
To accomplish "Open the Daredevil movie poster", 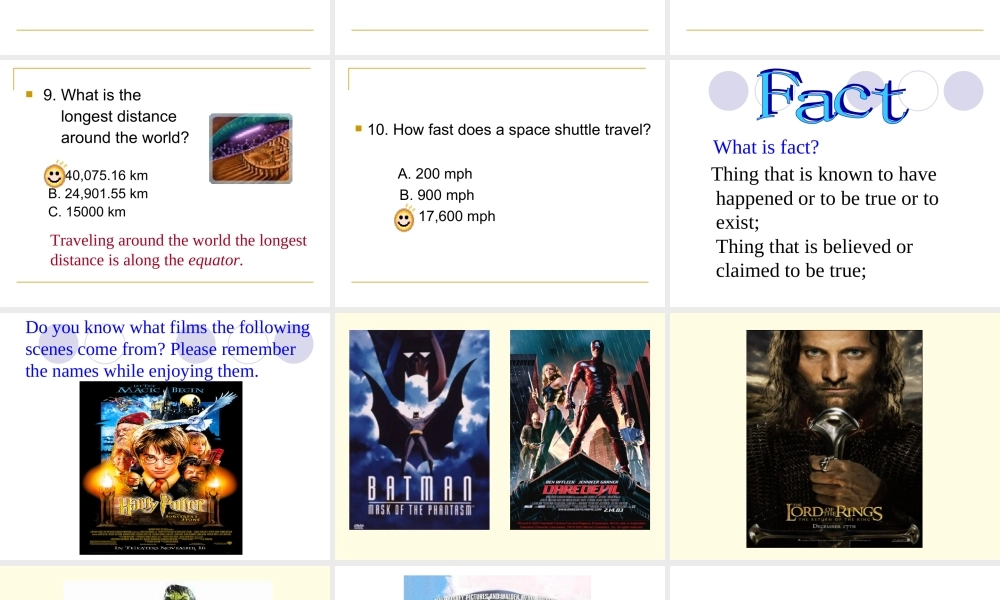I will pos(580,430).
